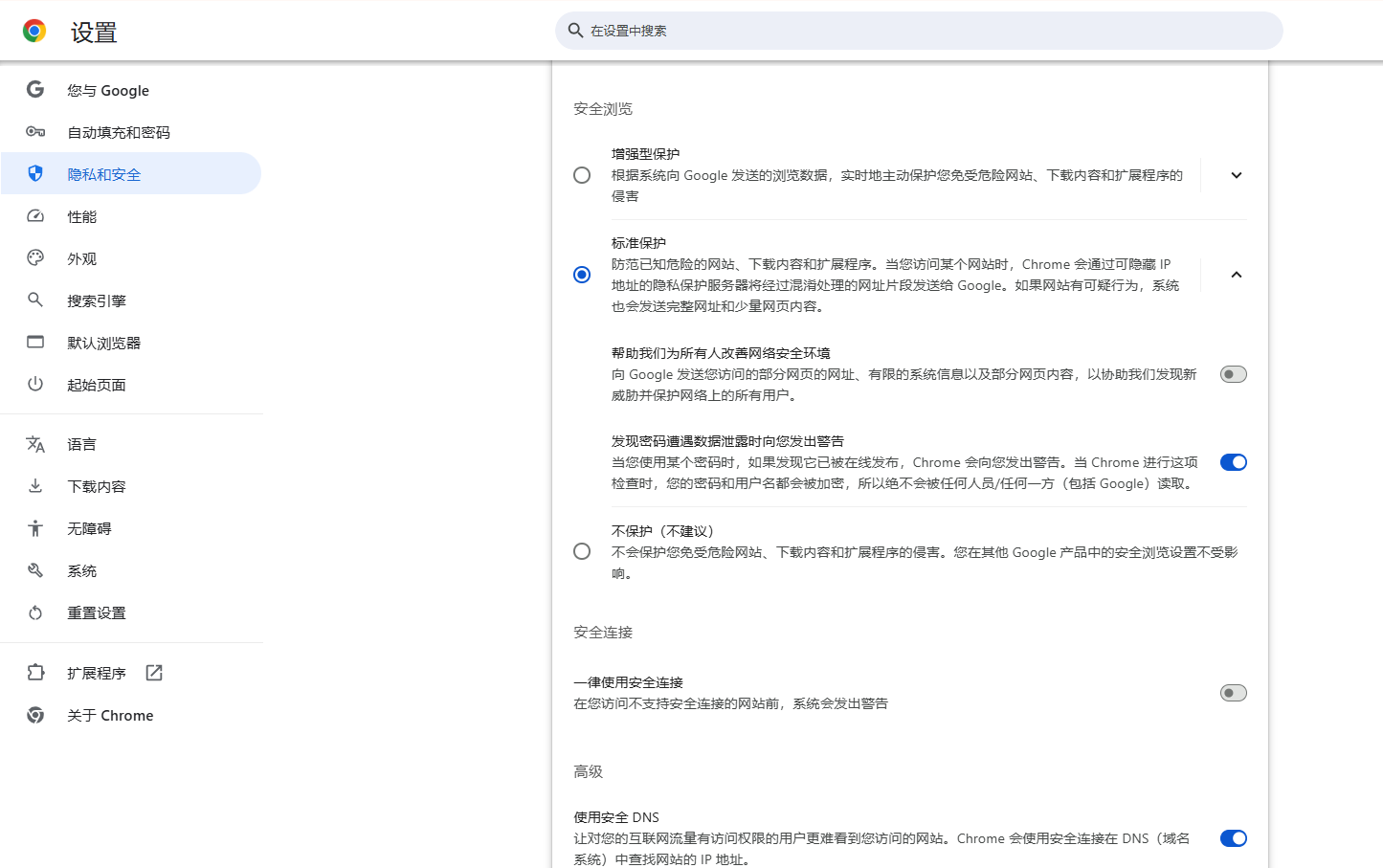Click the download icon for 下载内容

(x=35, y=485)
